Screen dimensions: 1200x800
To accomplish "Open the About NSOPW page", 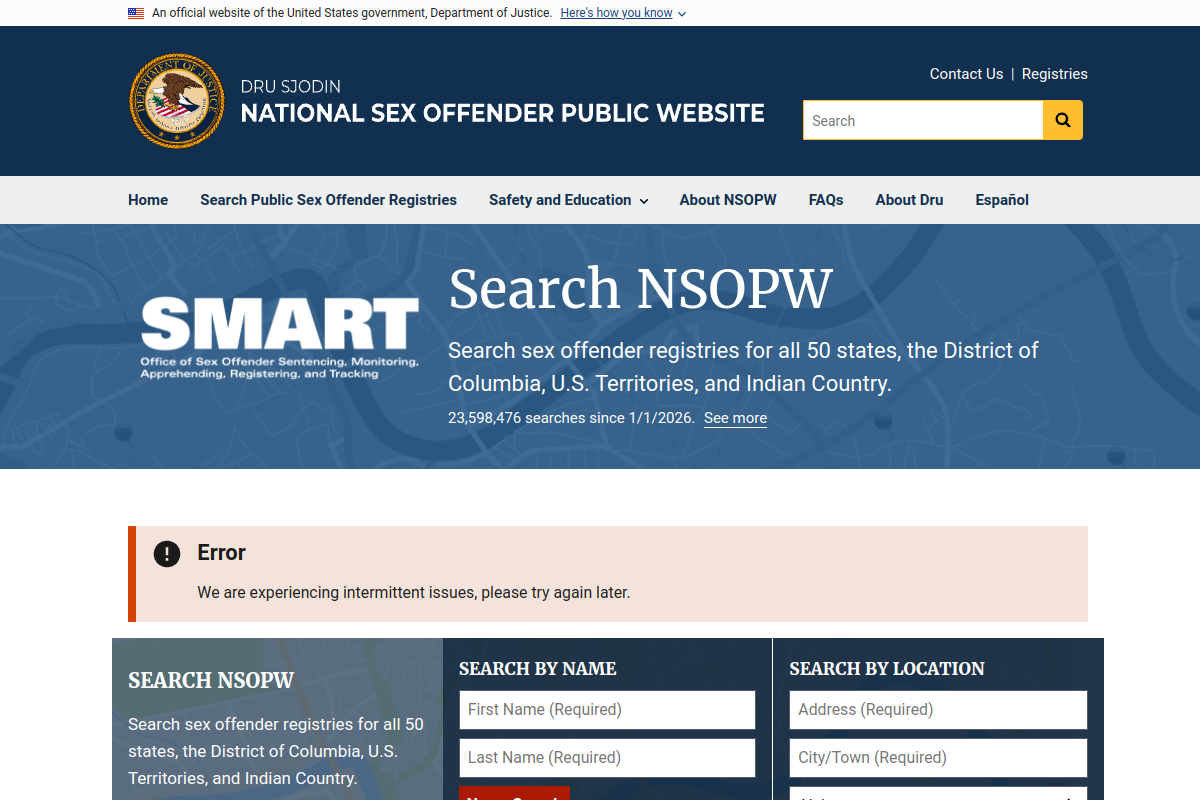I will (728, 200).
